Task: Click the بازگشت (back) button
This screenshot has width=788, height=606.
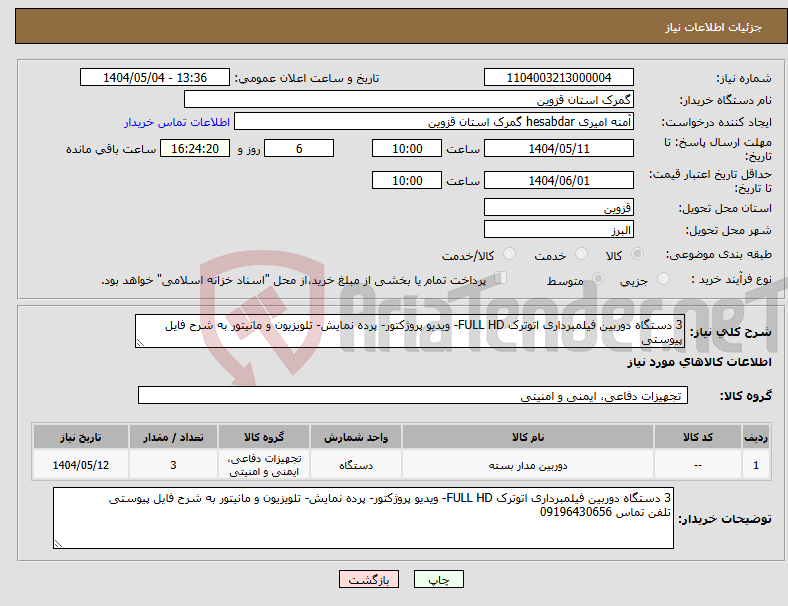Action: [x=369, y=579]
